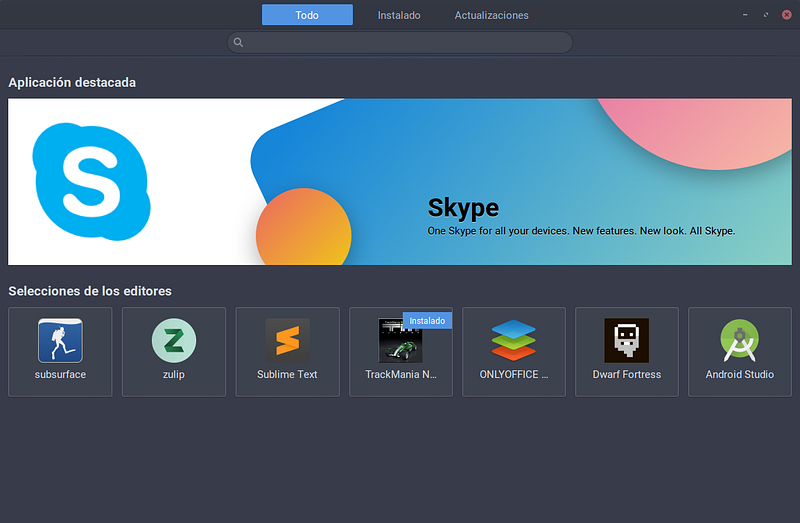The width and height of the screenshot is (800, 523).
Task: Close the window with red X button
Action: (787, 15)
